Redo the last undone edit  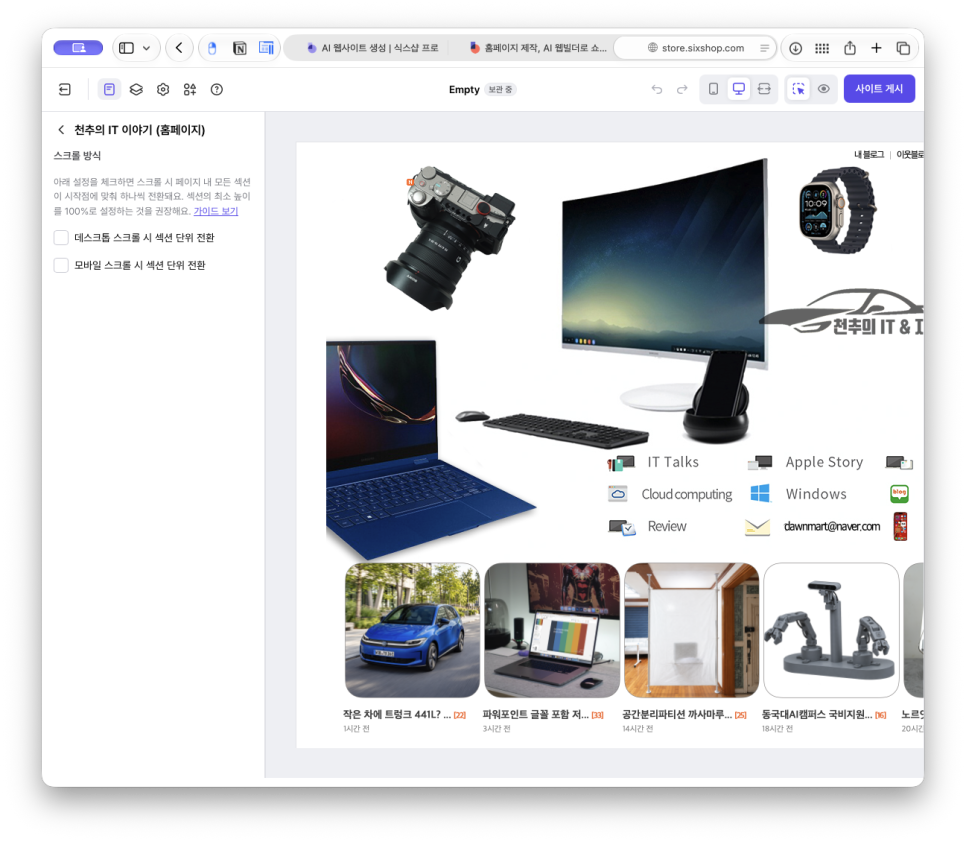pyautogui.click(x=682, y=89)
